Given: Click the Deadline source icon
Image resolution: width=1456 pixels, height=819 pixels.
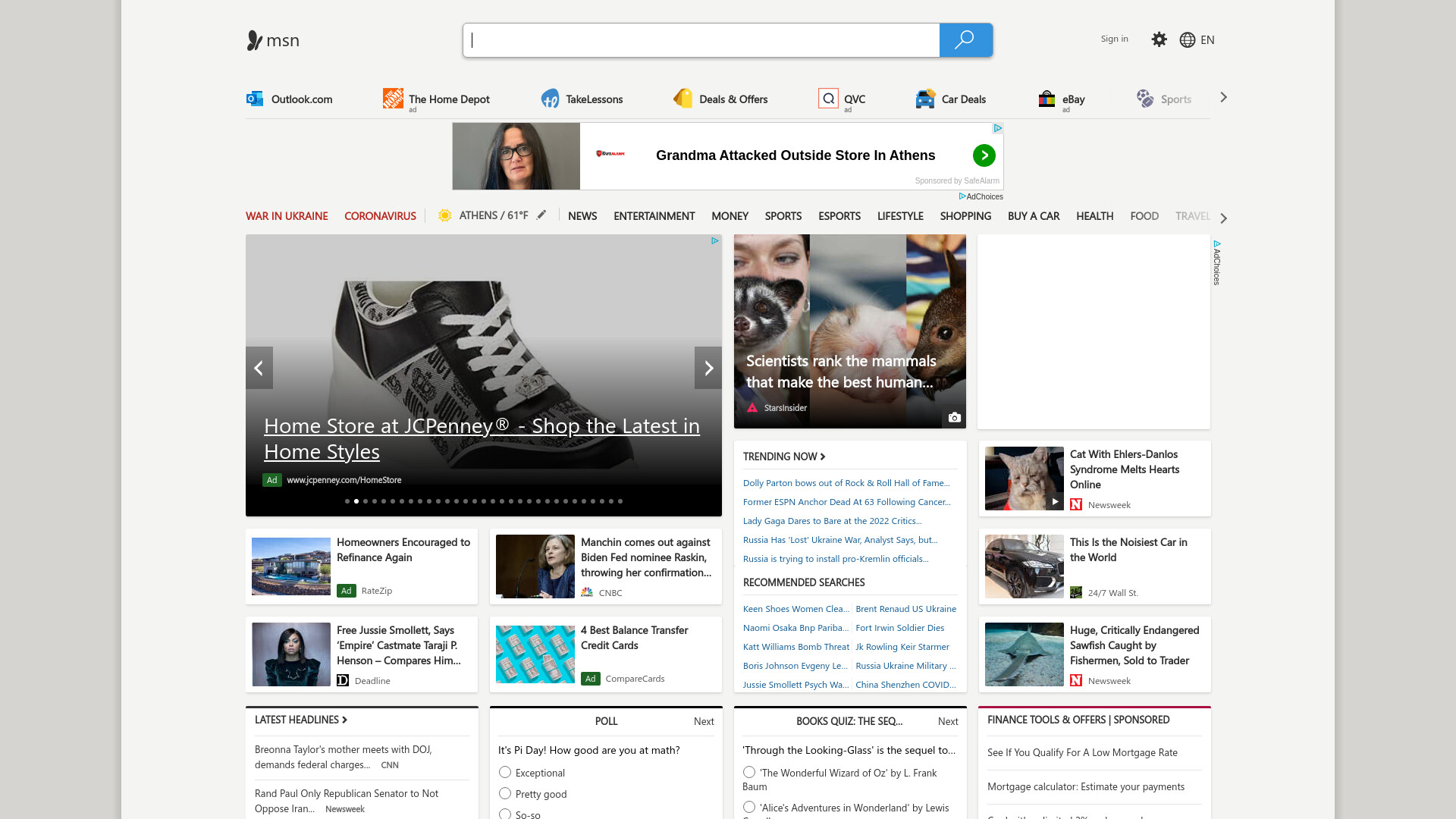Looking at the screenshot, I should tap(343, 680).
